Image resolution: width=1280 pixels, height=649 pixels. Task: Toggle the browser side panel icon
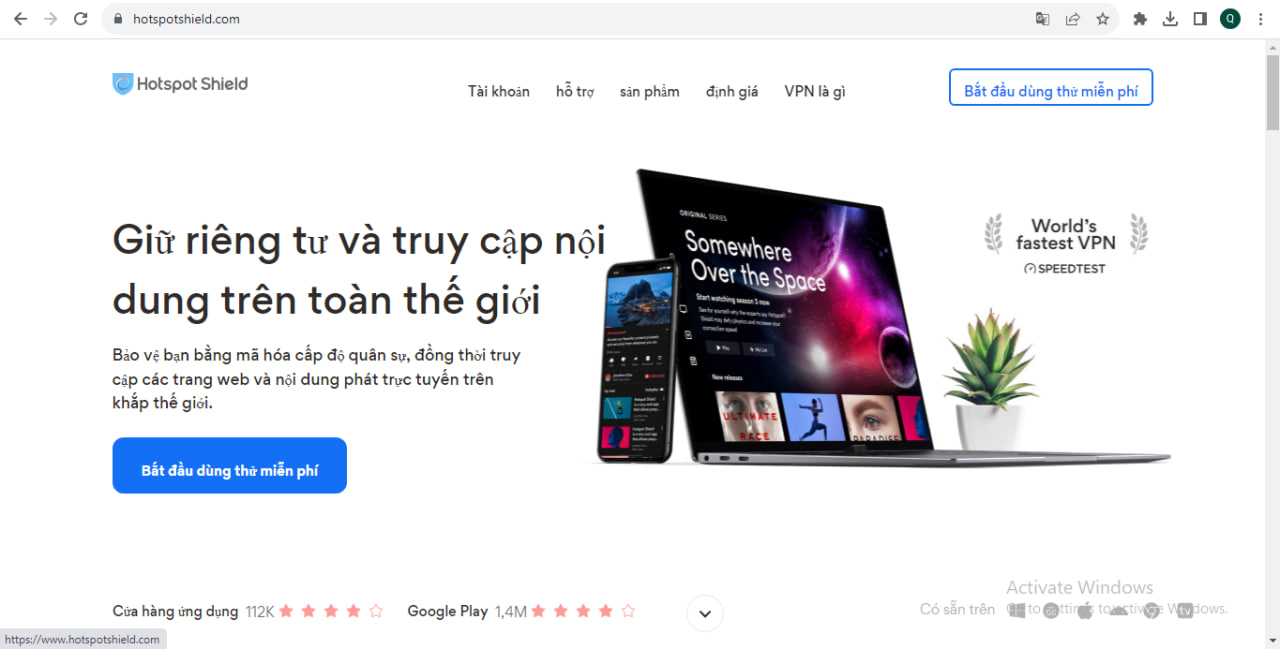coord(1200,19)
